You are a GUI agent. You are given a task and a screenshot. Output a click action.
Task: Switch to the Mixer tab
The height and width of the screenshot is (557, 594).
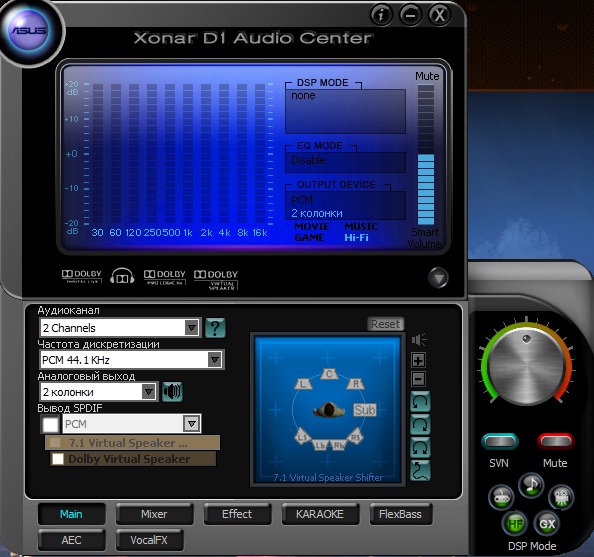click(x=154, y=514)
